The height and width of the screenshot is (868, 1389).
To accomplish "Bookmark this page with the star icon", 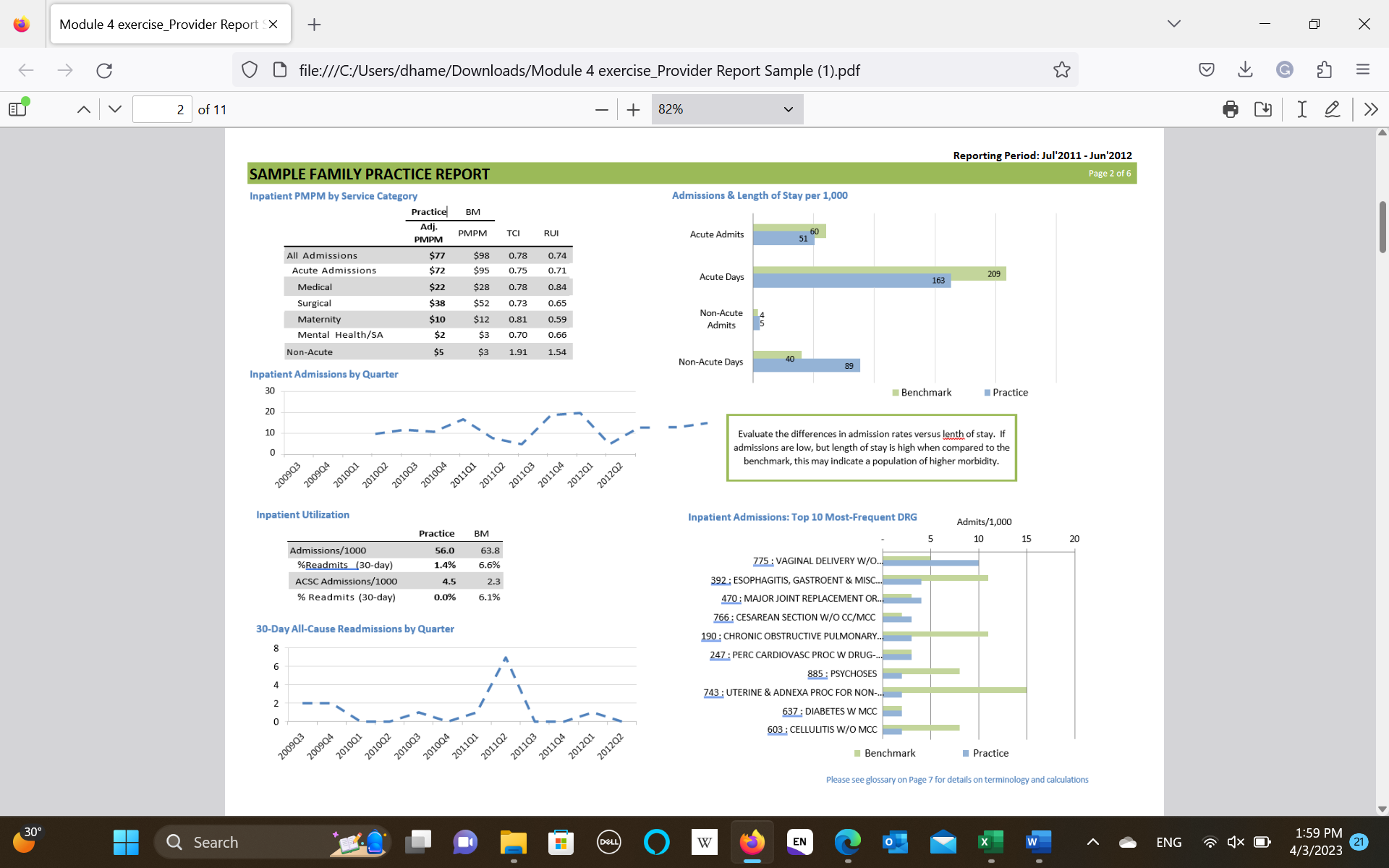I will point(1062,69).
